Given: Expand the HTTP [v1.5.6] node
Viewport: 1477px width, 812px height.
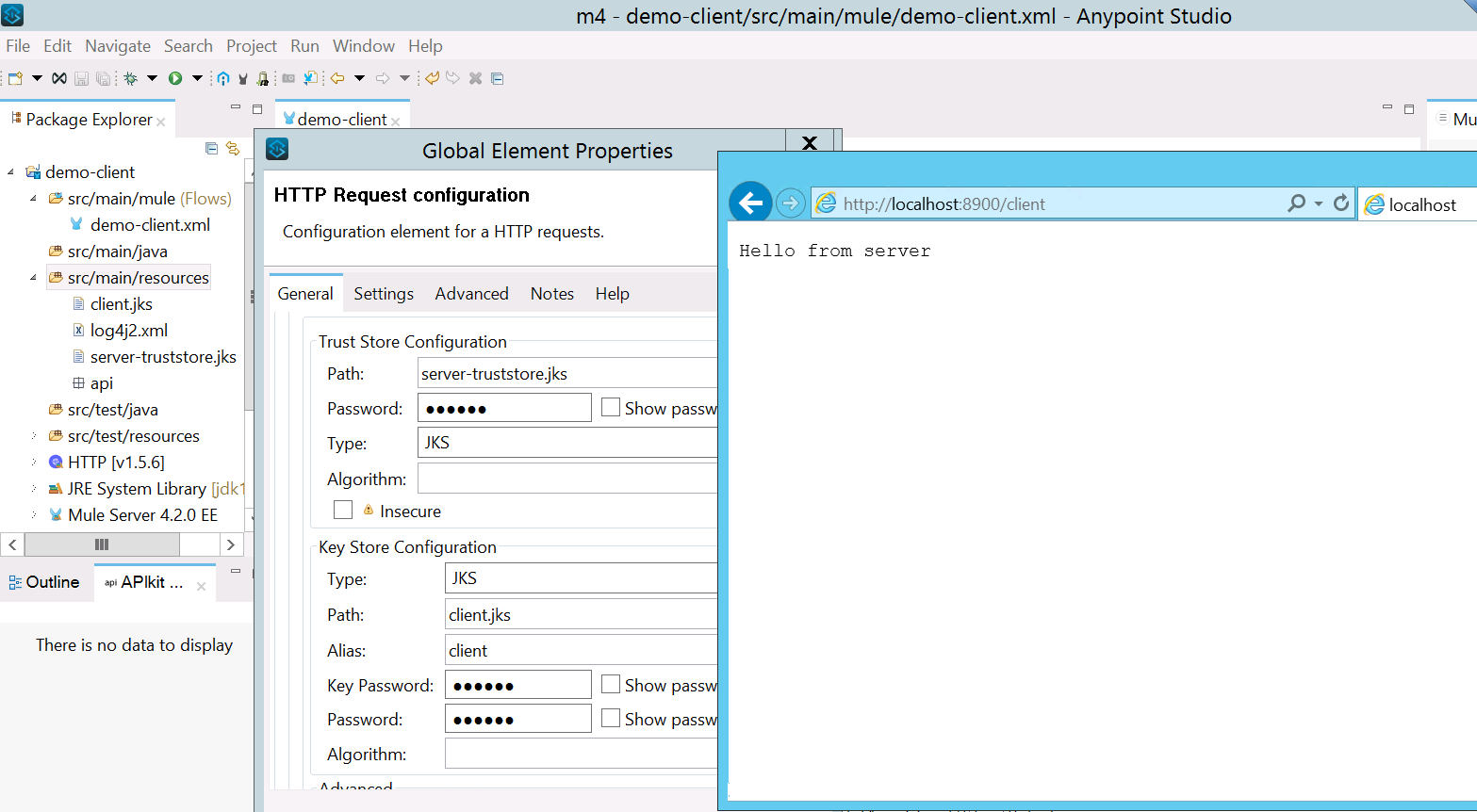Looking at the screenshot, I should point(34,462).
